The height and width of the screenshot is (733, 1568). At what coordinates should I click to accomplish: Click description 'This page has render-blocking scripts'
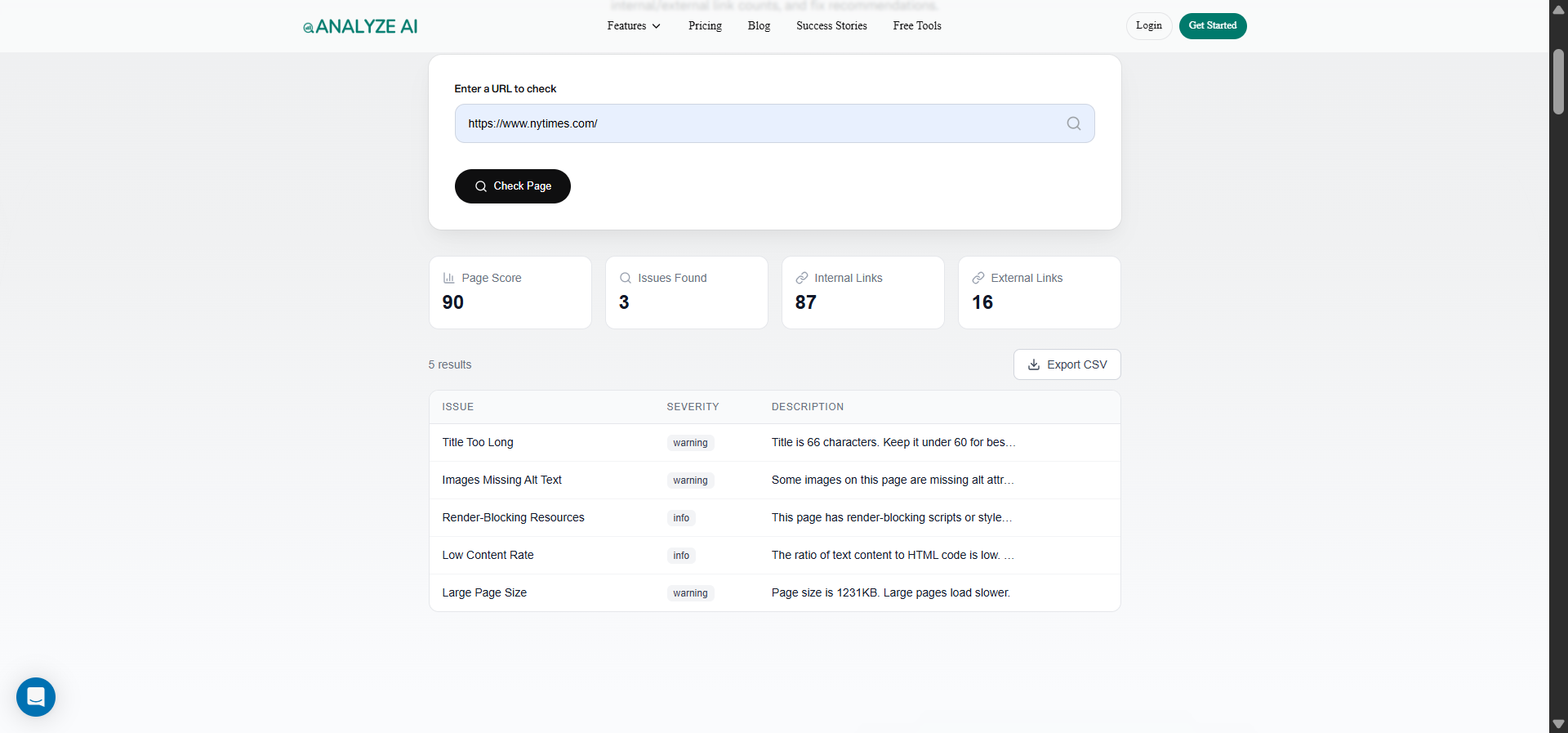point(892,517)
